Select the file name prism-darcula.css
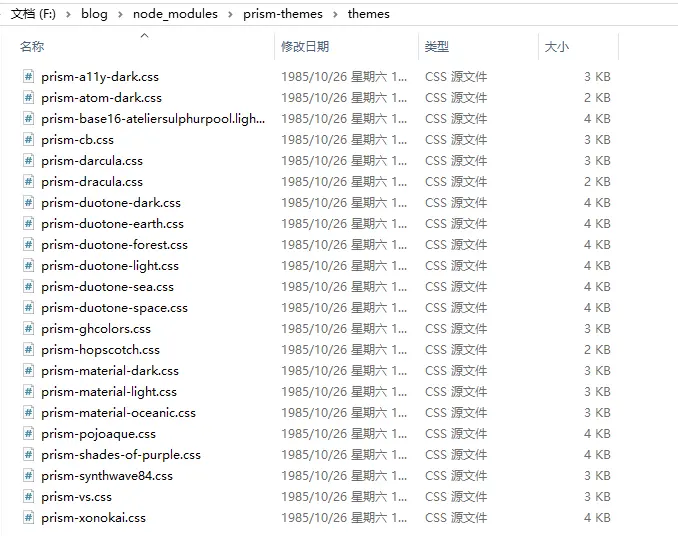The height and width of the screenshot is (536, 678). [92, 161]
